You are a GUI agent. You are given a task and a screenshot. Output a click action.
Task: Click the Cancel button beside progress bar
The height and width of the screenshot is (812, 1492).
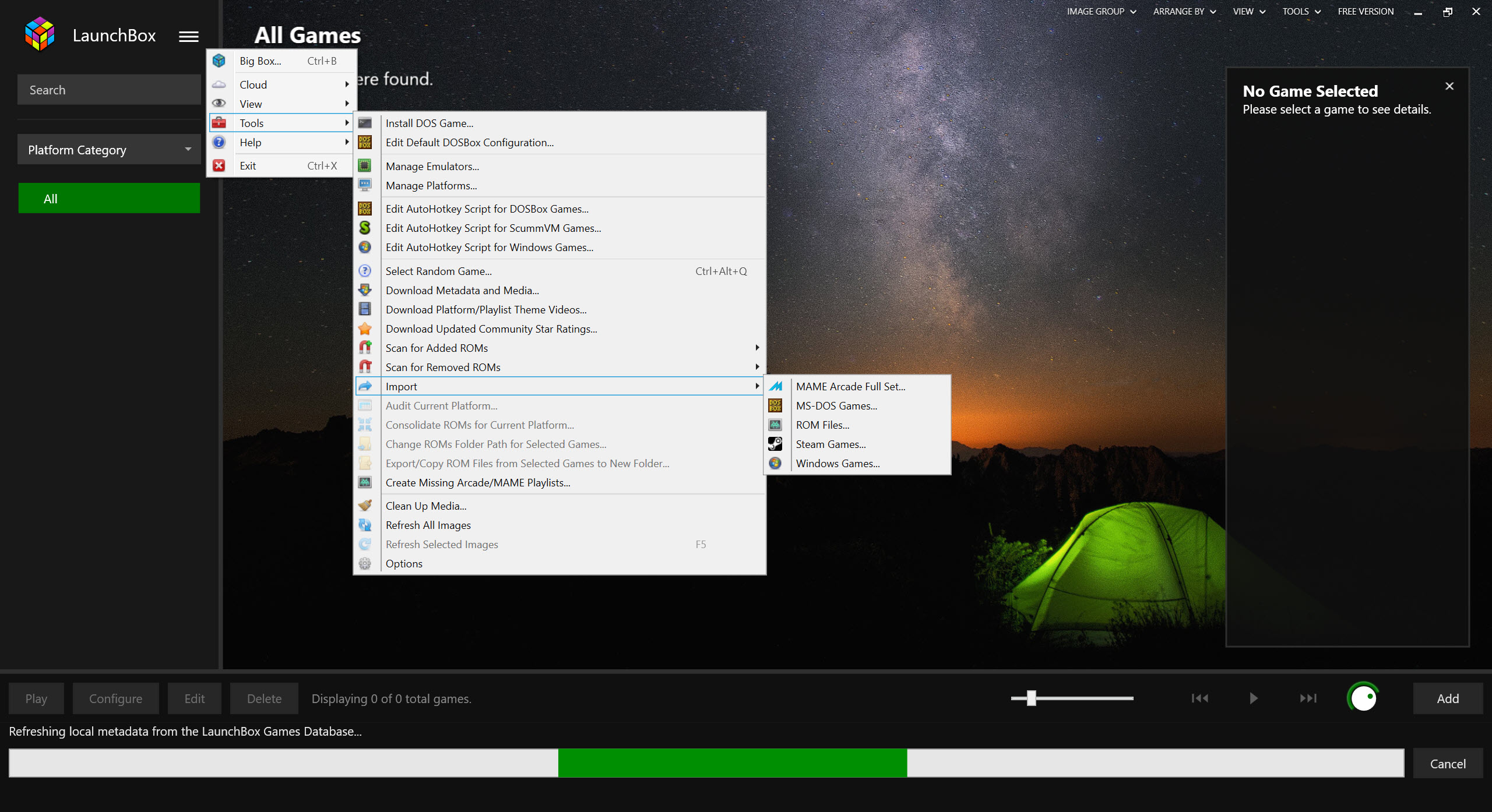[x=1448, y=763]
